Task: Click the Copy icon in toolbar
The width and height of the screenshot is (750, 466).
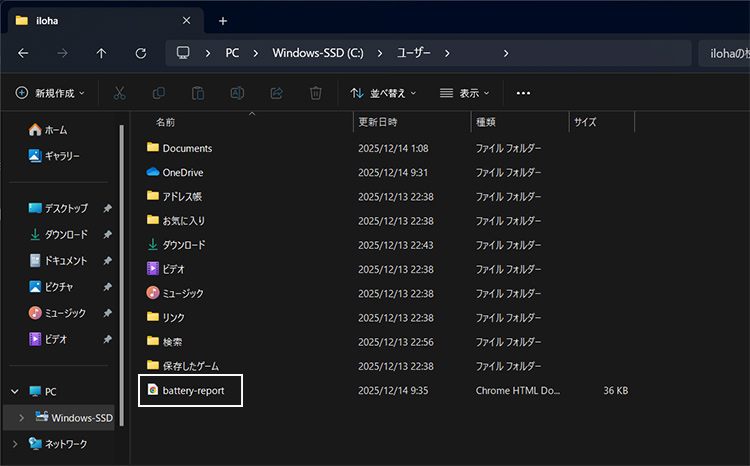Action: (x=159, y=93)
